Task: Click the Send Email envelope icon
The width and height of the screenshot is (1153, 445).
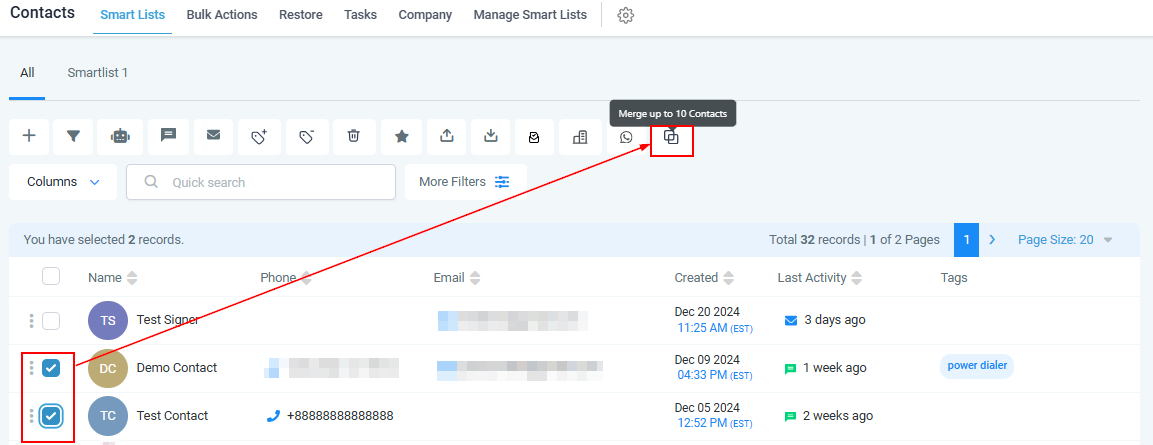Action: coord(213,137)
